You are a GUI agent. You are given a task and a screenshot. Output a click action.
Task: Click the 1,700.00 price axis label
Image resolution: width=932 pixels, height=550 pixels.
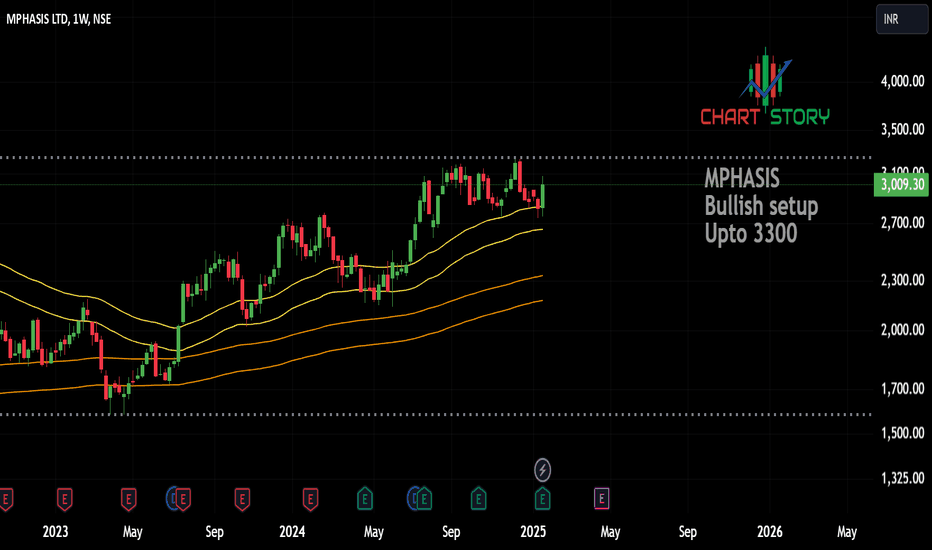tap(902, 389)
